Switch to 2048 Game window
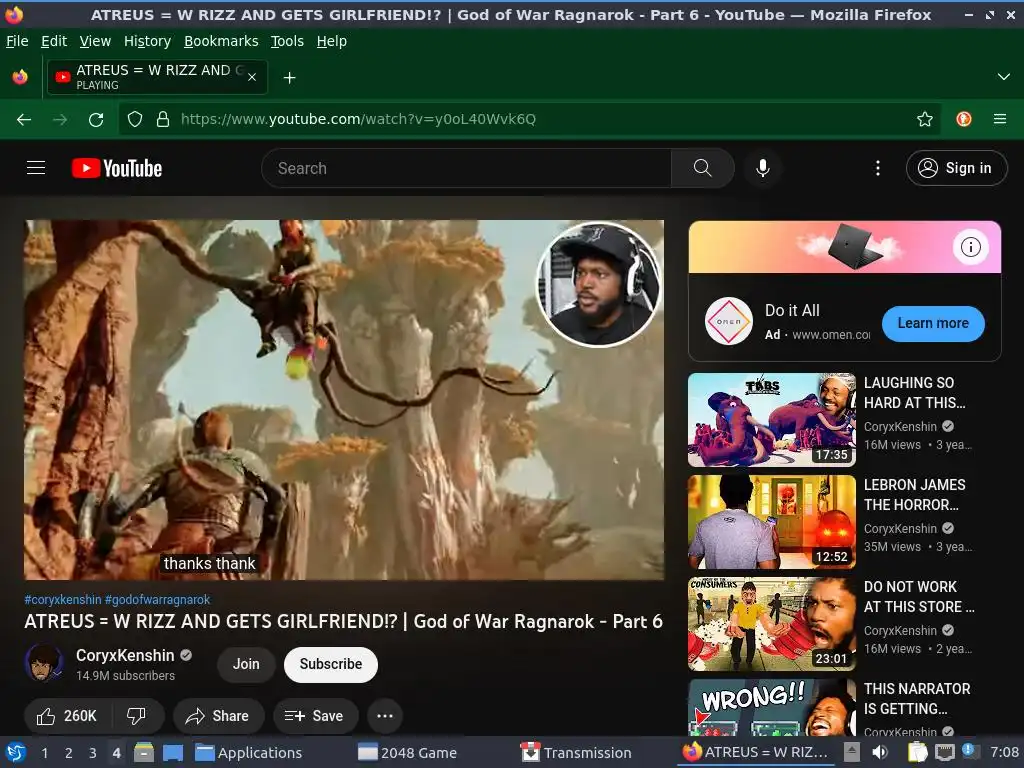 click(408, 753)
